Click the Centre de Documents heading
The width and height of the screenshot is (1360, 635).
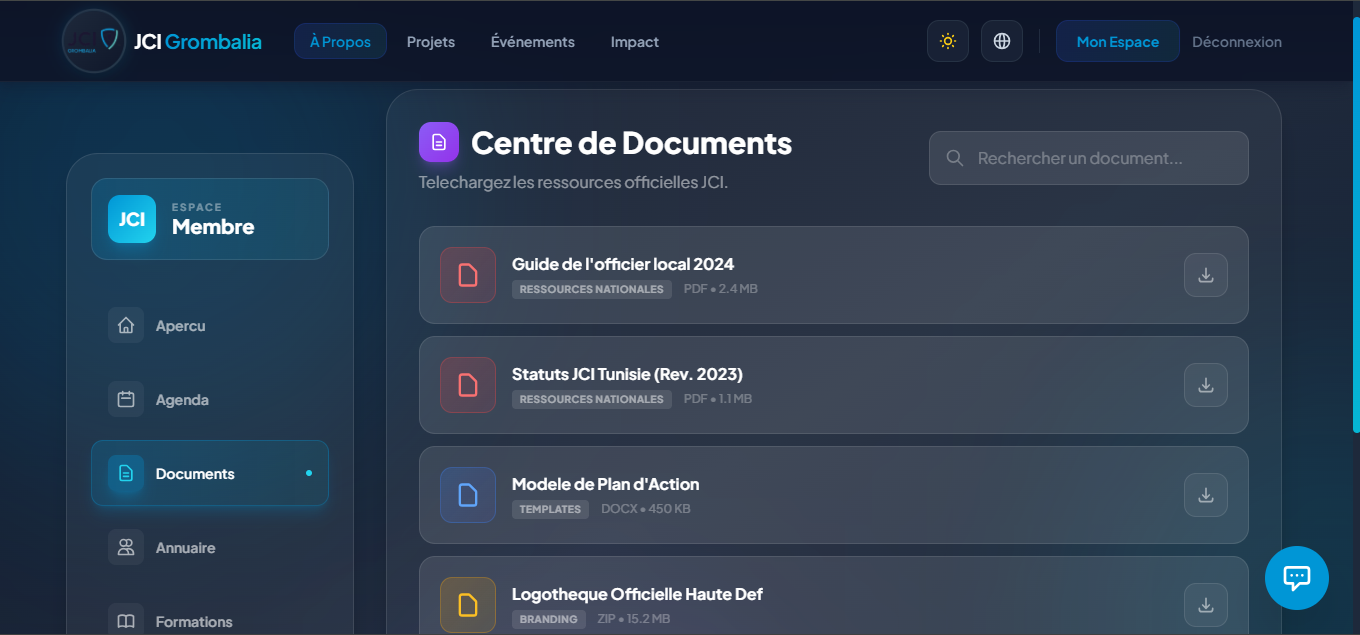(632, 143)
